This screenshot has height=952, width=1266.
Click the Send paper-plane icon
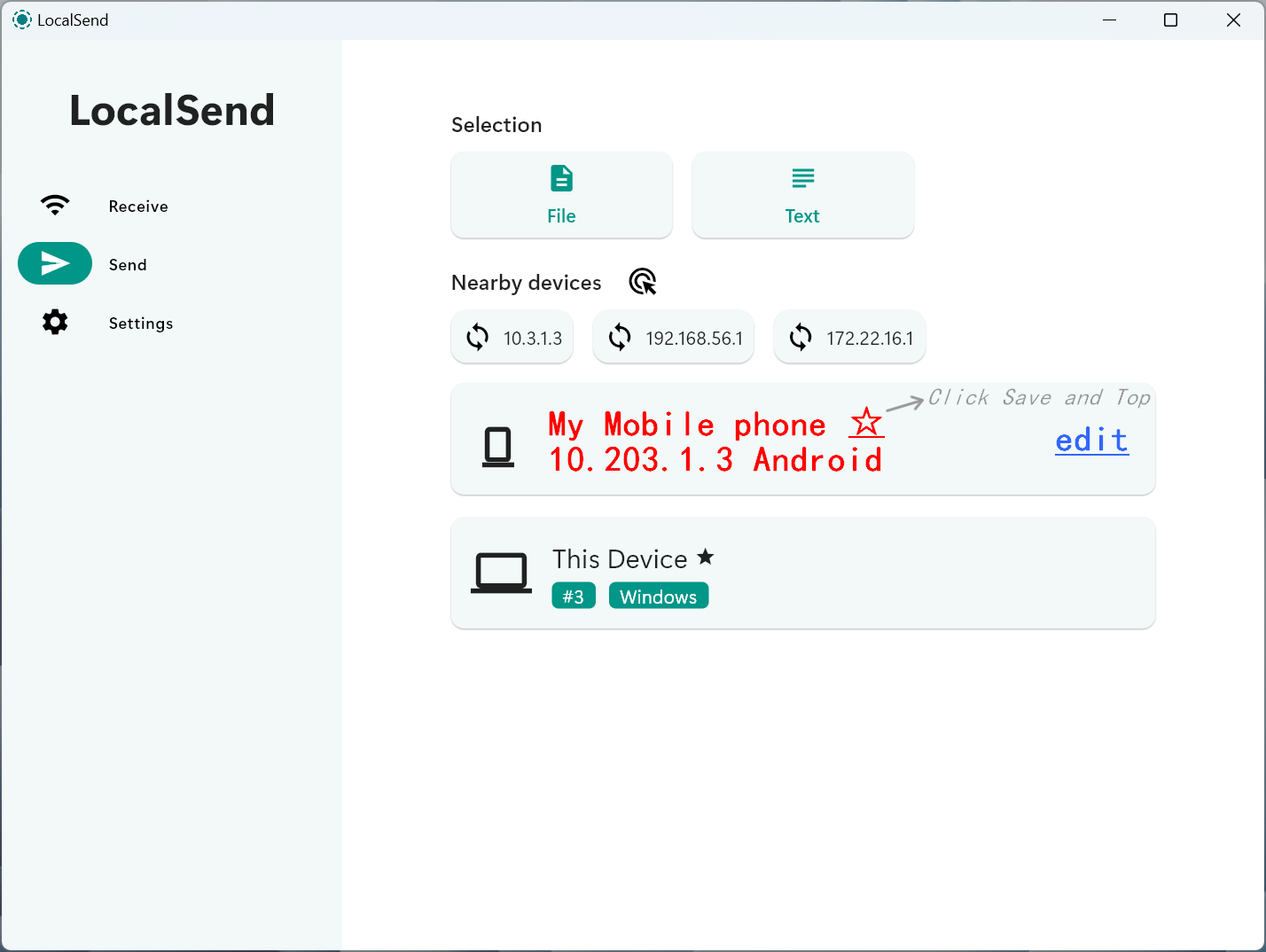point(55,263)
